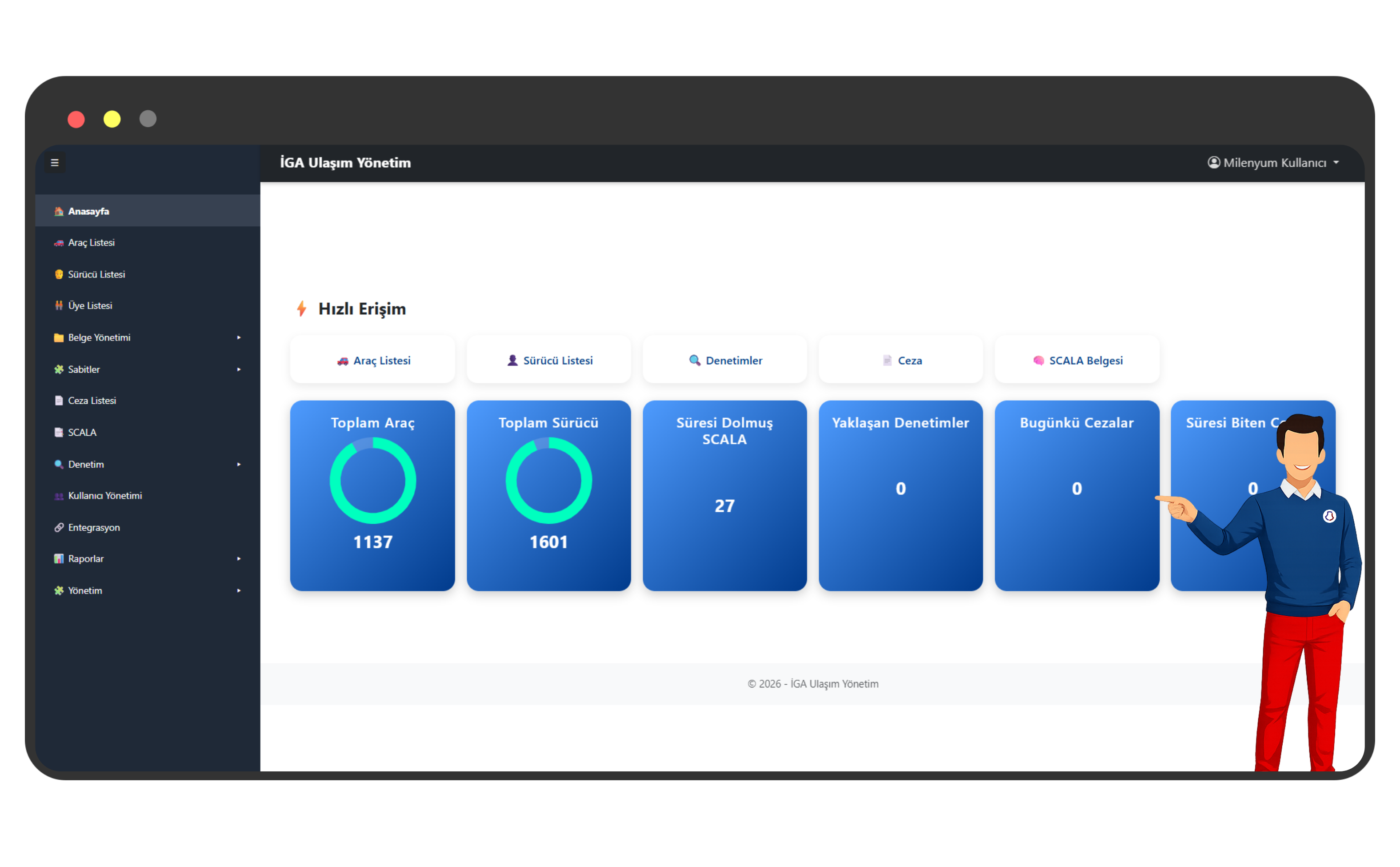Screen dimensions: 1400x867
Task: Open the Milenyum Kullanıcı dropdown caret
Action: 1336,163
